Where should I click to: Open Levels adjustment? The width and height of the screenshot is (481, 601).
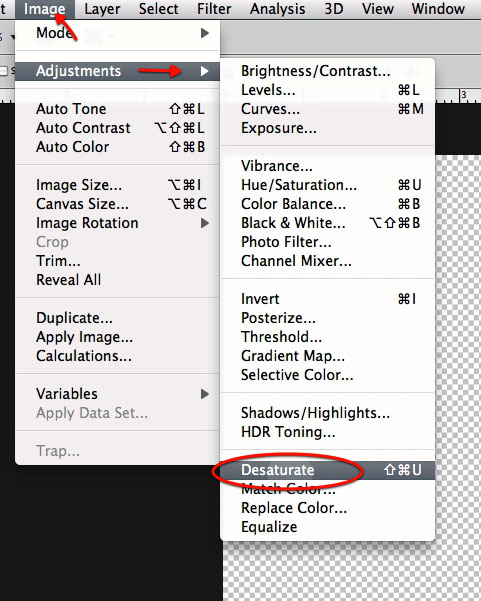point(328,90)
